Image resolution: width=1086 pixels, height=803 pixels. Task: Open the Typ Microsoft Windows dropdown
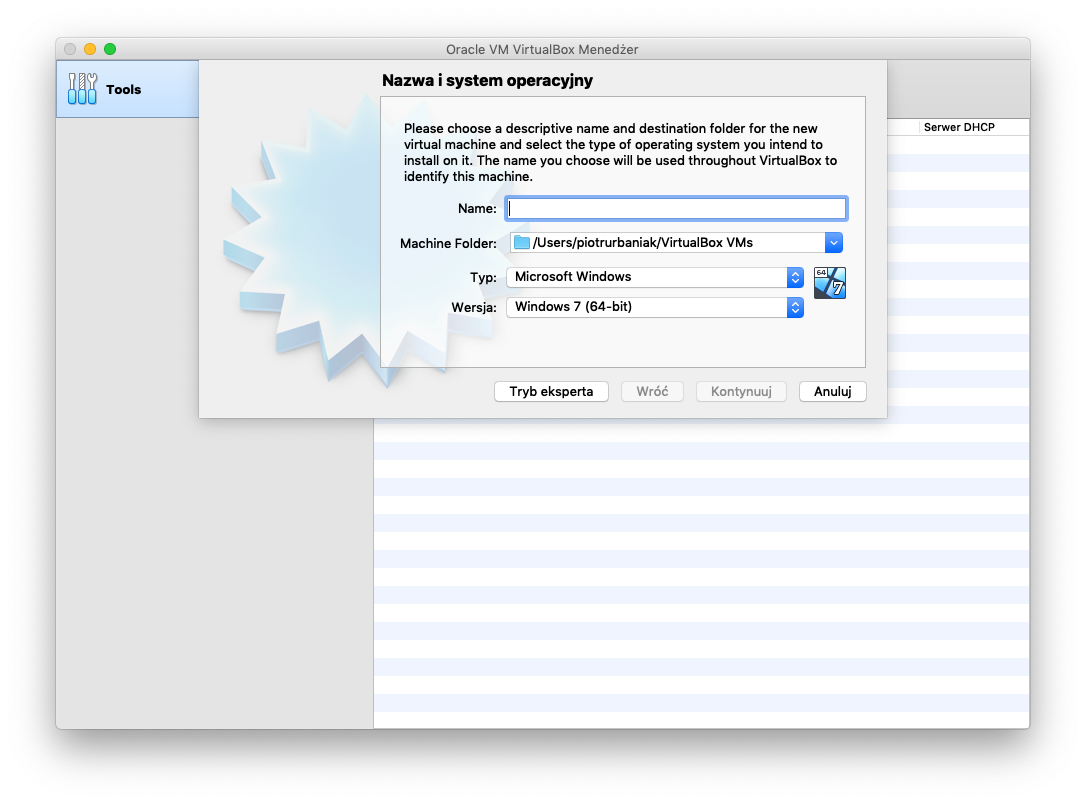click(655, 277)
